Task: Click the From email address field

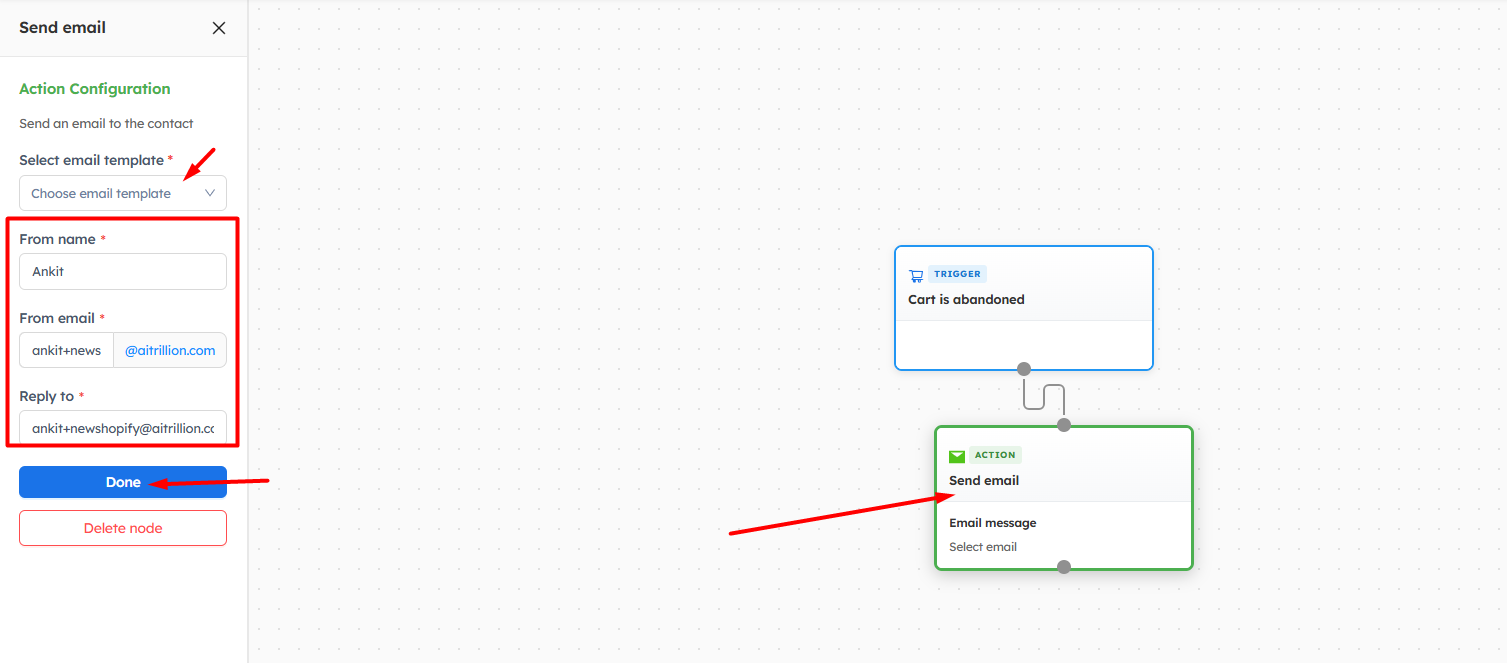Action: pos(67,351)
